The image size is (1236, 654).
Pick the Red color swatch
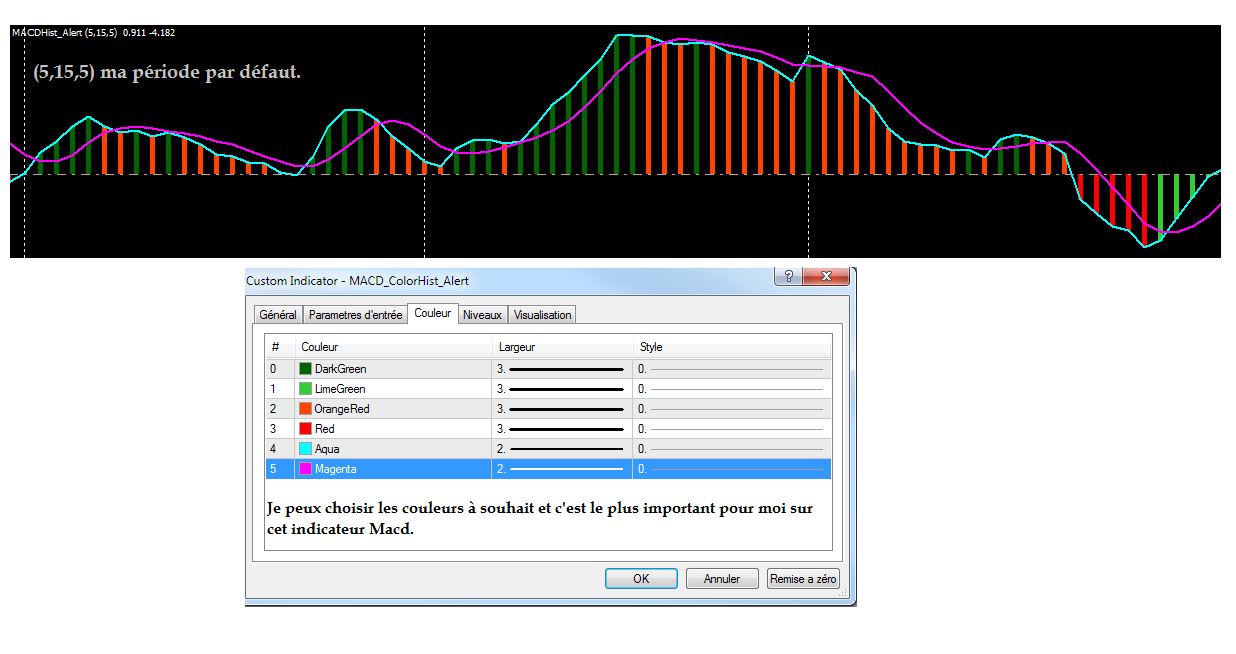[x=306, y=429]
